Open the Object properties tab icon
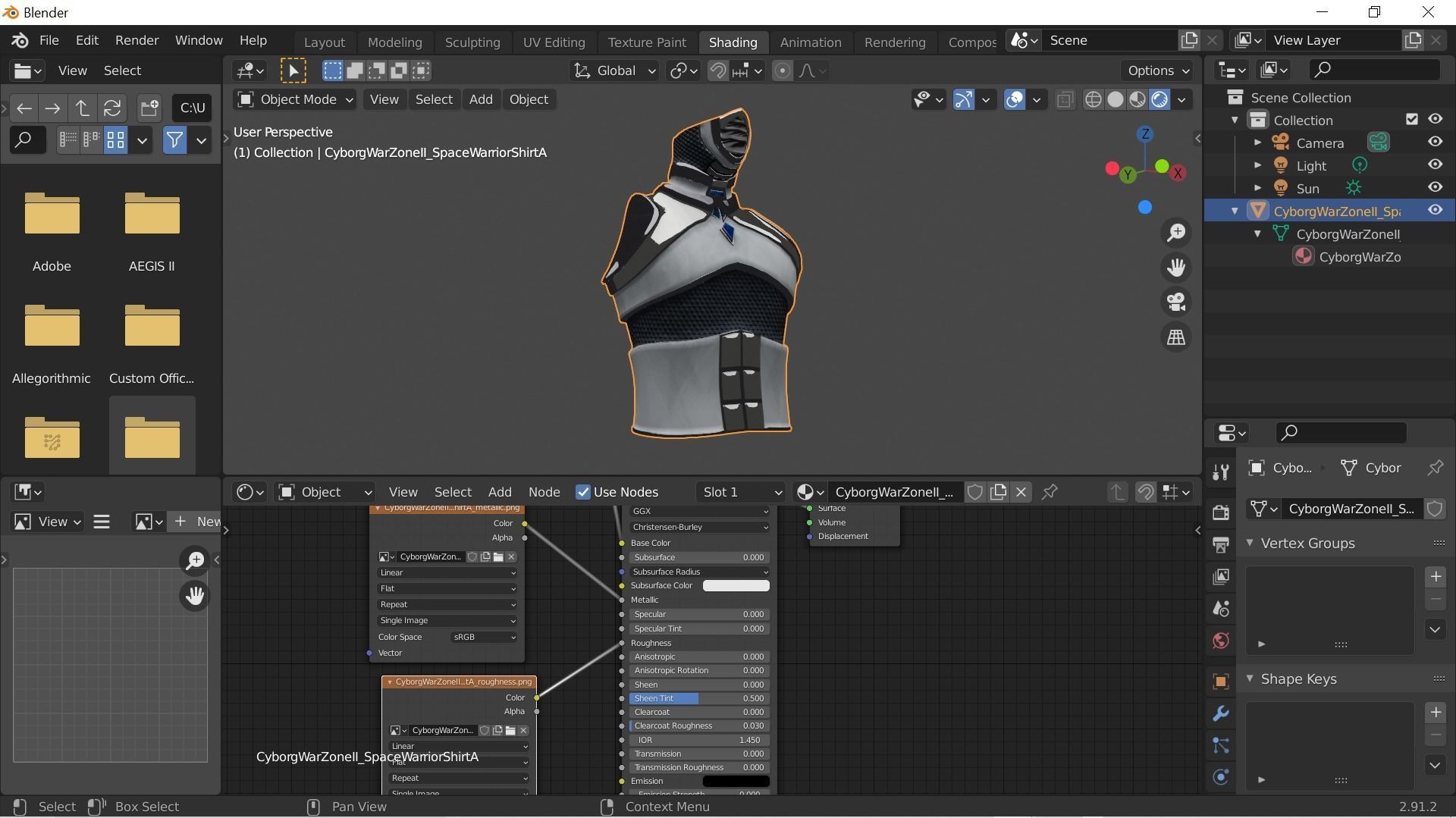Image resolution: width=1456 pixels, height=818 pixels. click(1220, 681)
